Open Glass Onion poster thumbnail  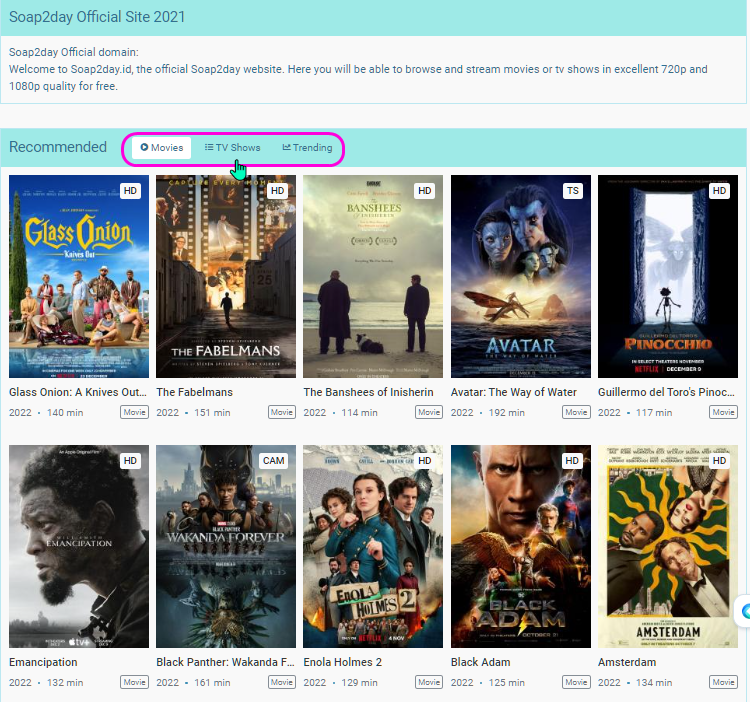click(79, 276)
